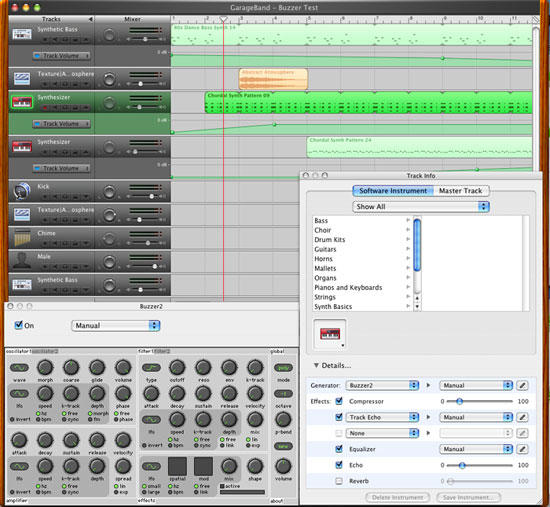This screenshot has width=550, height=507.
Task: Click the p-bend knob in global section
Action: [283, 420]
